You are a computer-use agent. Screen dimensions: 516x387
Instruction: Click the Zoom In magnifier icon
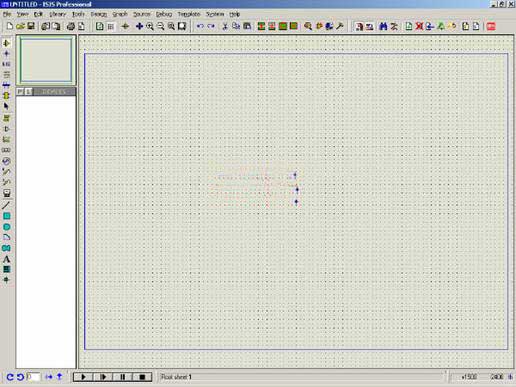pyautogui.click(x=150, y=26)
